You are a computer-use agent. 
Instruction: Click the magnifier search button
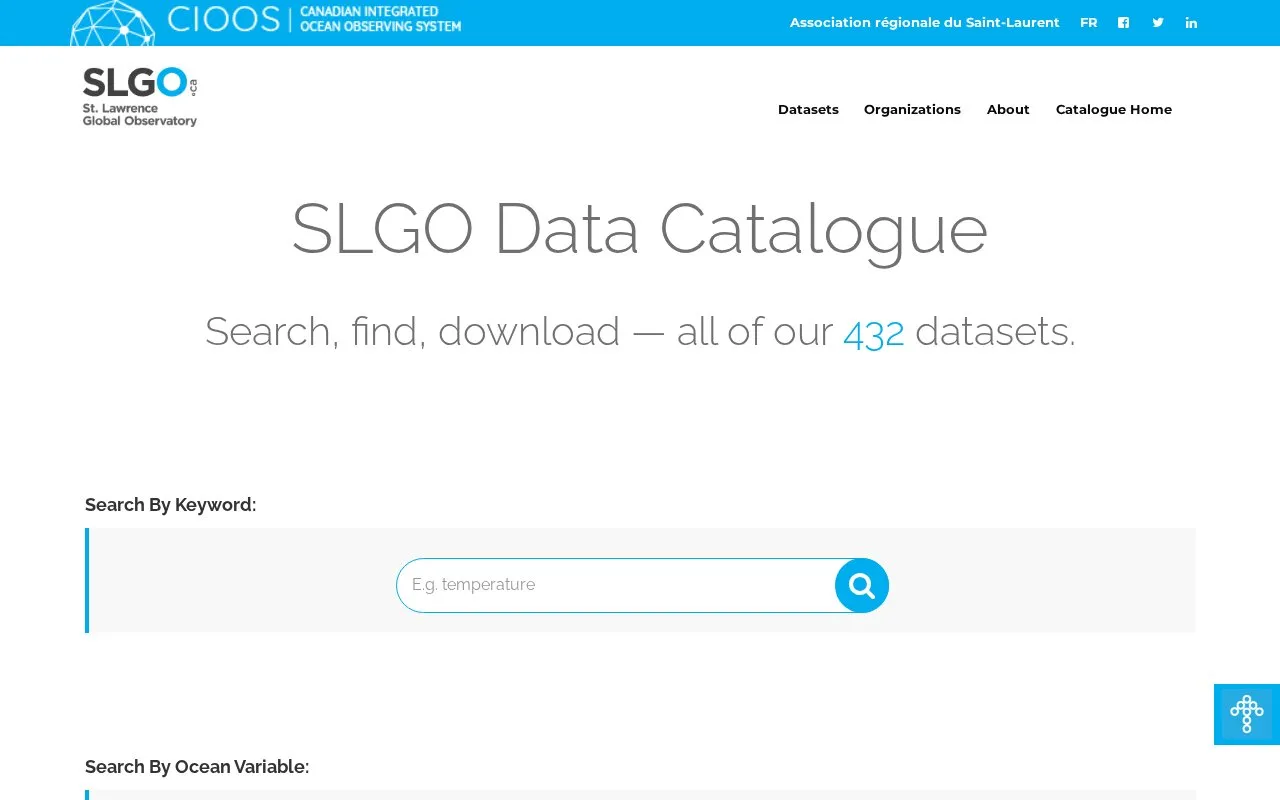pyautogui.click(x=862, y=585)
